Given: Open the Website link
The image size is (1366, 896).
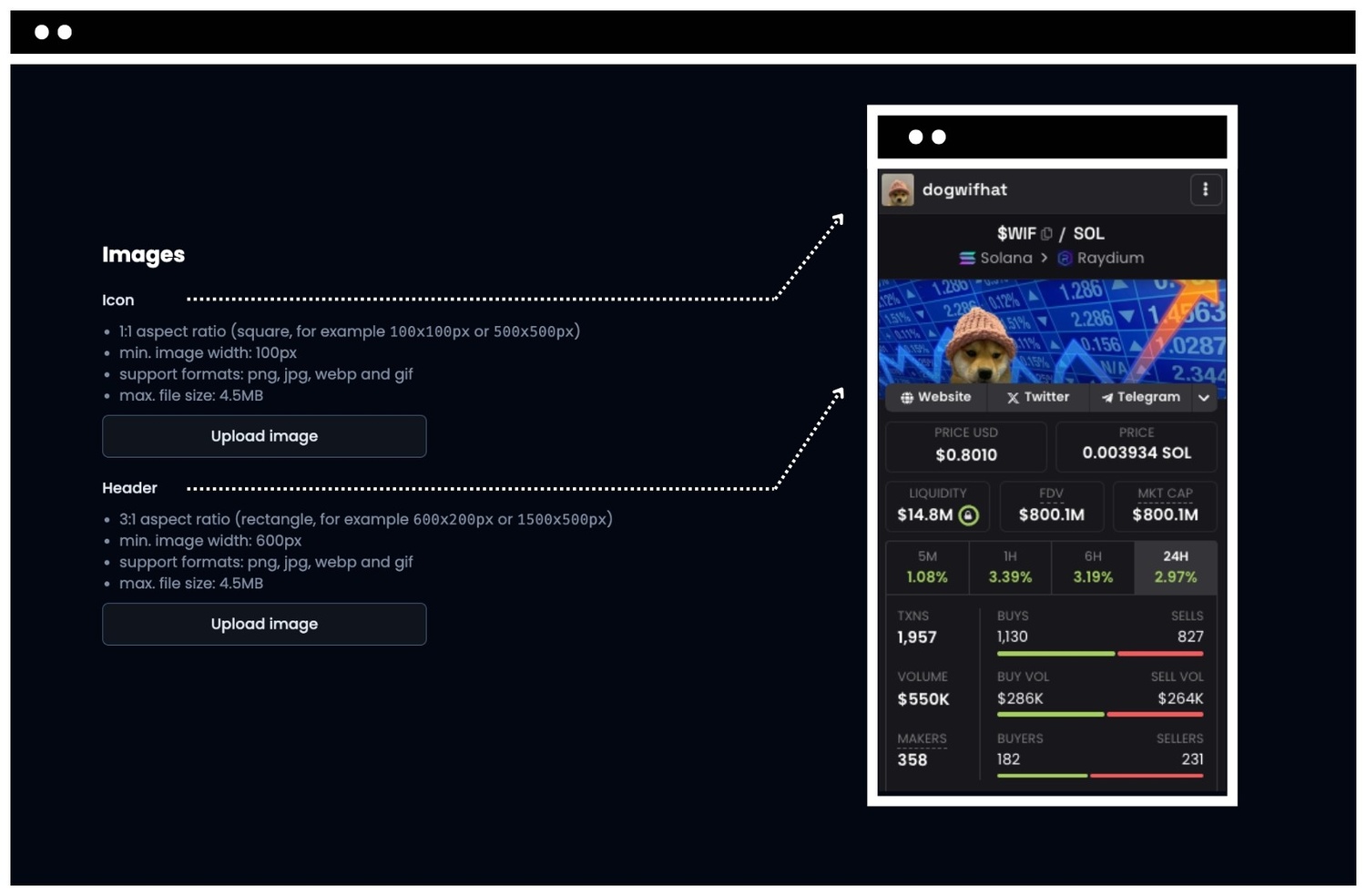Looking at the screenshot, I should (x=936, y=397).
